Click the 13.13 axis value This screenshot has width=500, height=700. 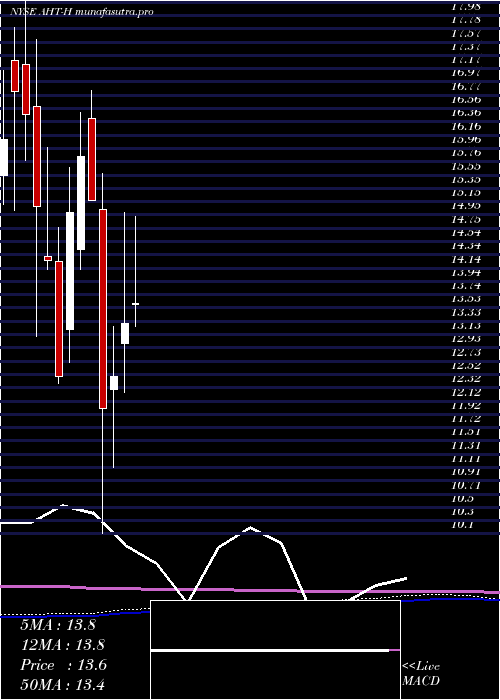466,326
